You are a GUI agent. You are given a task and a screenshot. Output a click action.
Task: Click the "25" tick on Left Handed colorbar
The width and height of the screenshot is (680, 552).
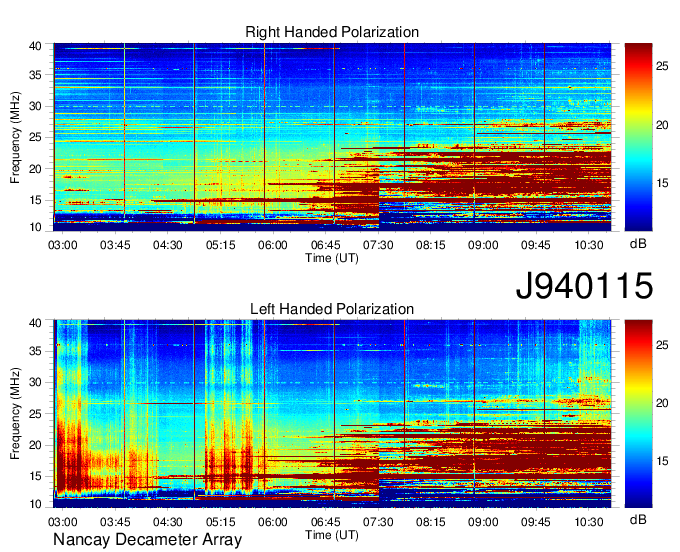coord(662,345)
